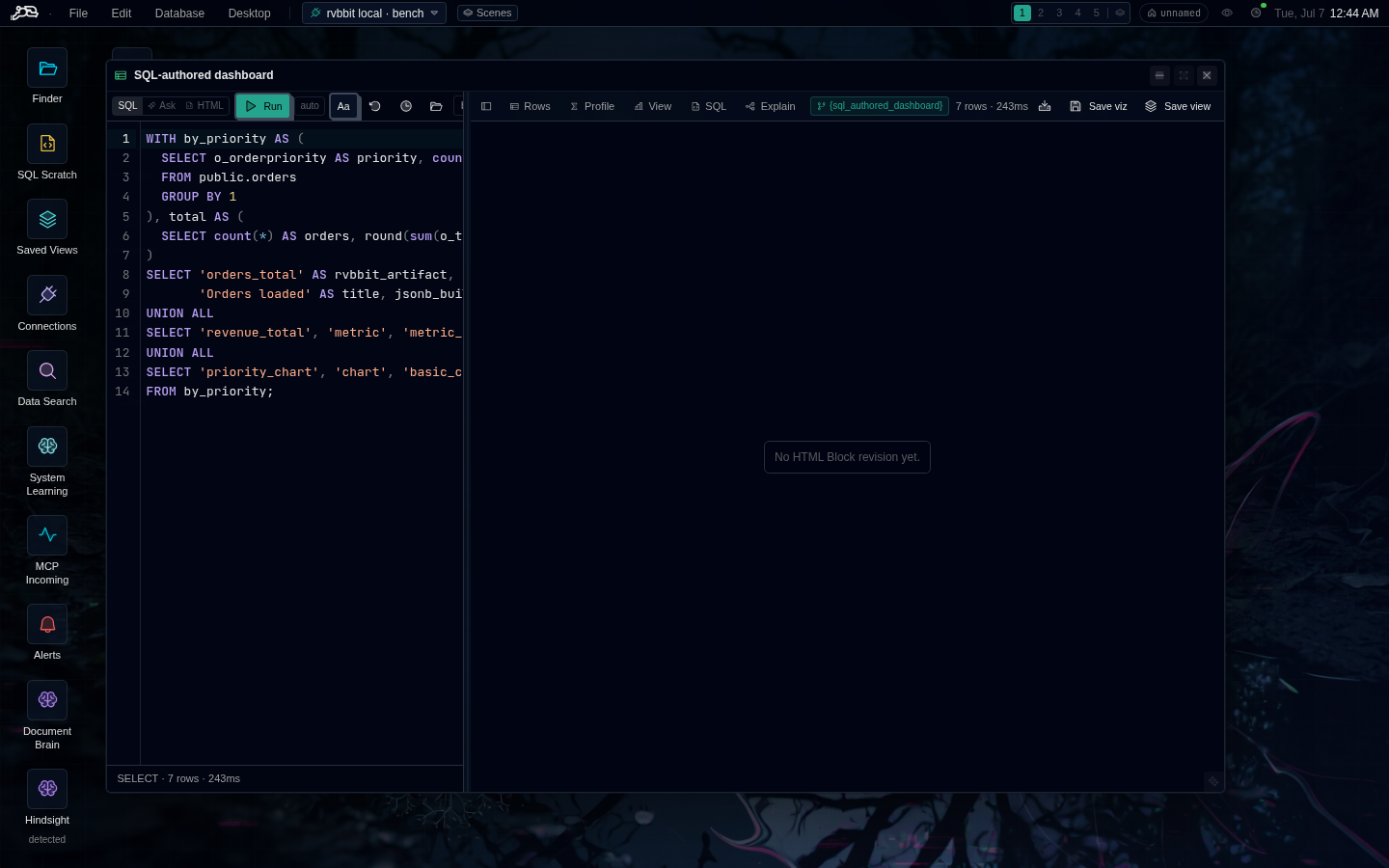The image size is (1389, 868).
Task: Switch to the Profile results tab
Action: click(x=592, y=106)
